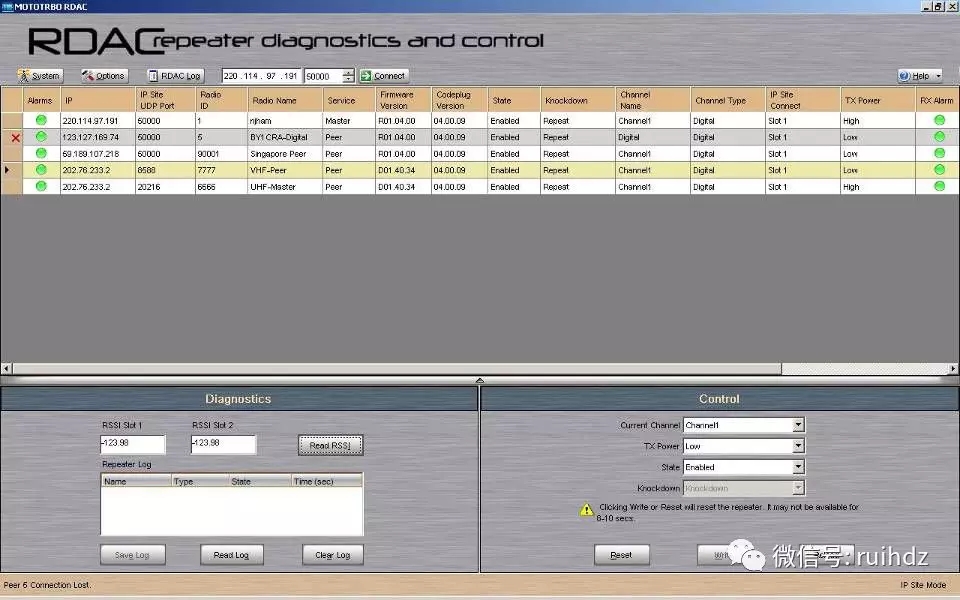The image size is (960, 600).
Task: Open the RDAC Log viewer
Action: click(x=175, y=76)
